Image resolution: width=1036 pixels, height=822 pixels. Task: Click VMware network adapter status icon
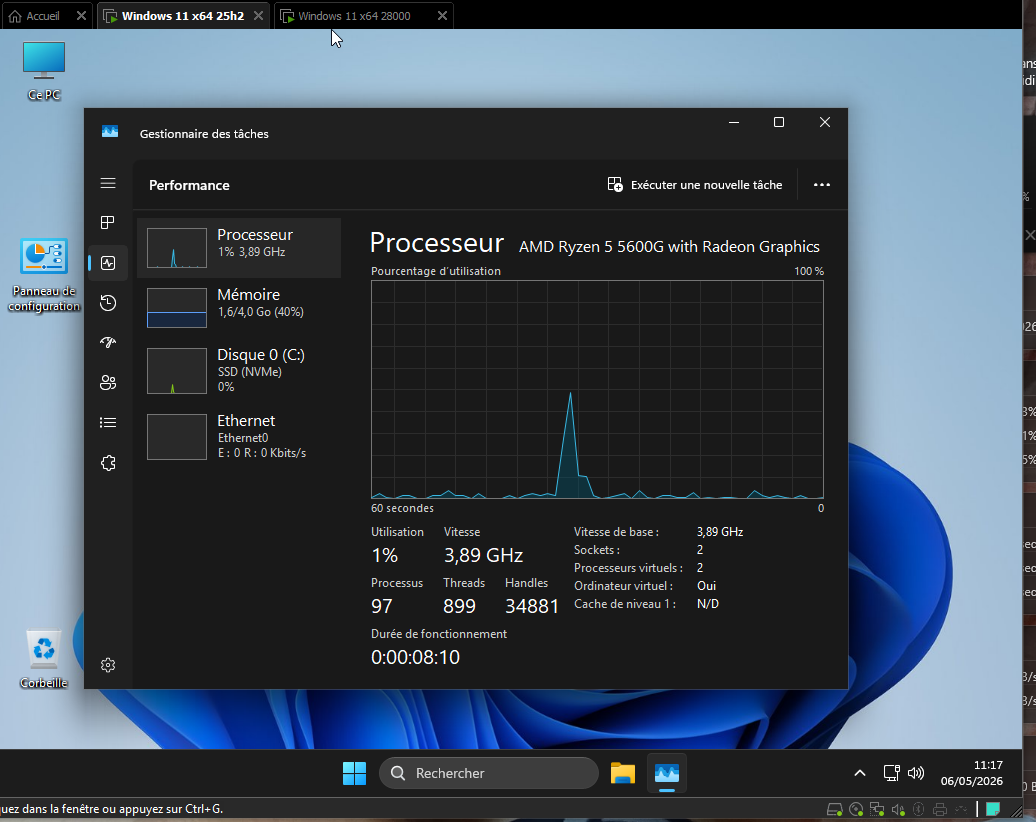pyautogui.click(x=877, y=809)
